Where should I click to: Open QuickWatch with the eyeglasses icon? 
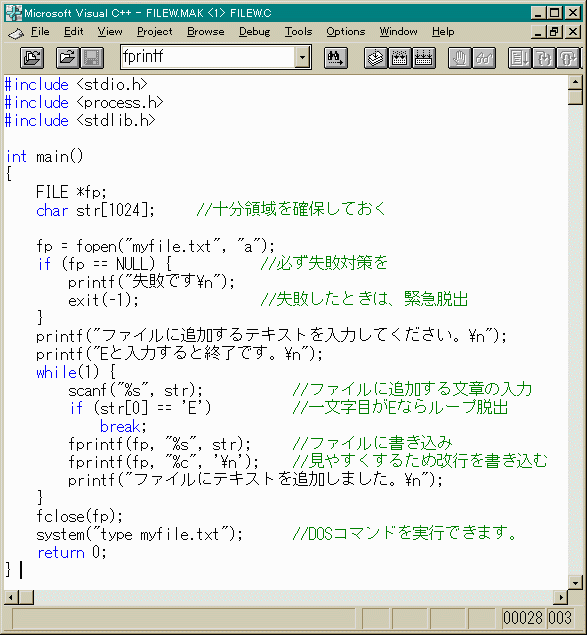pos(484,58)
